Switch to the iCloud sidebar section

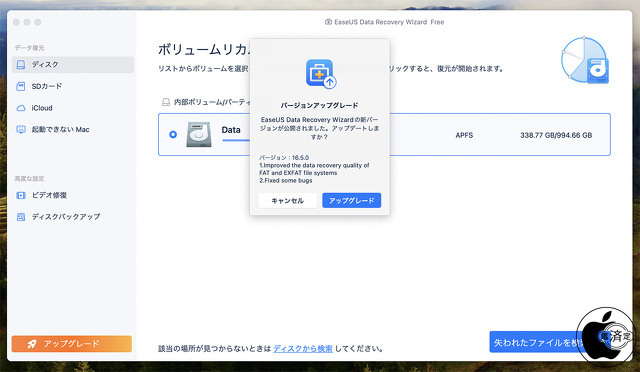pyautogui.click(x=73, y=108)
